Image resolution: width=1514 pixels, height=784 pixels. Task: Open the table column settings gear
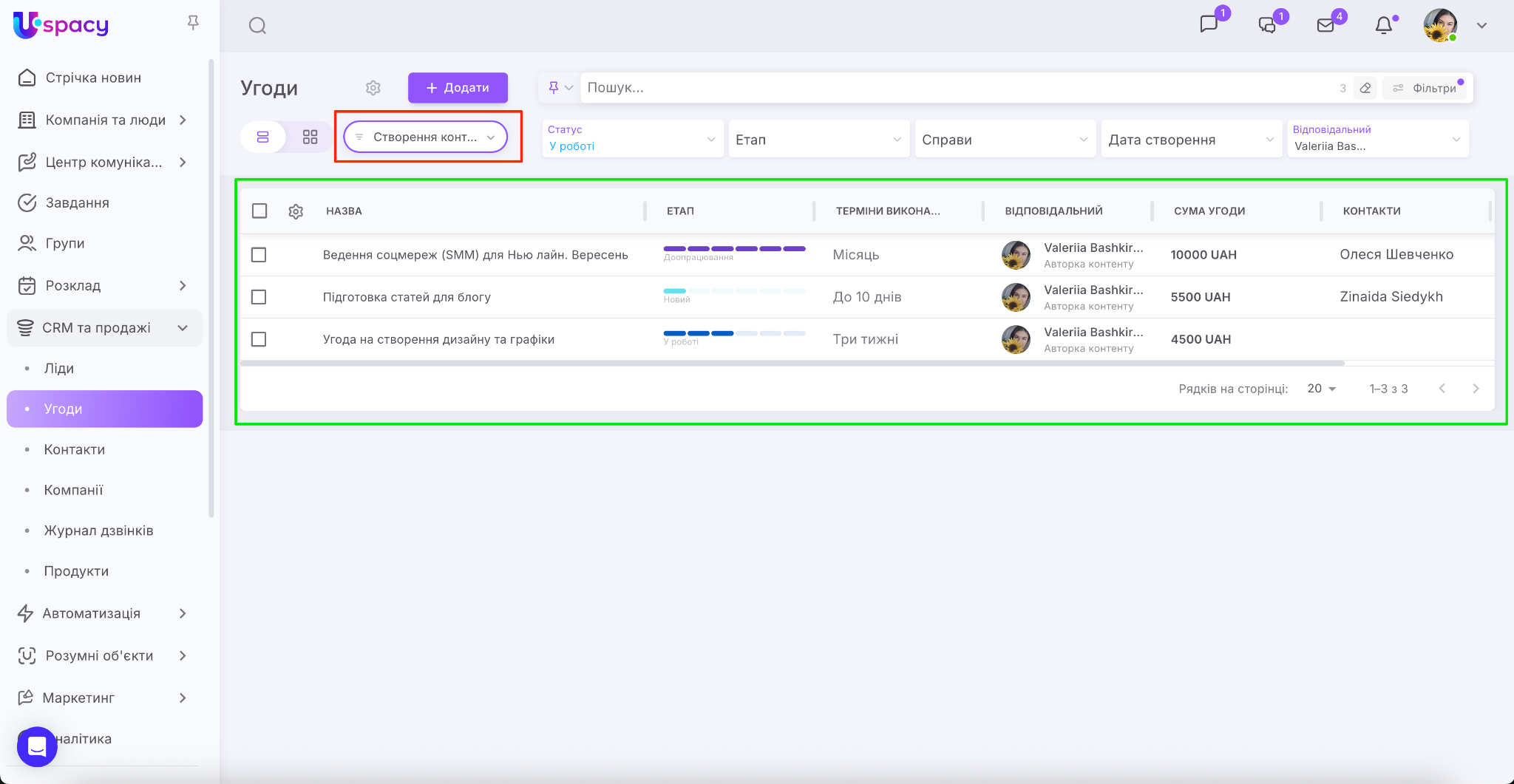coord(296,211)
